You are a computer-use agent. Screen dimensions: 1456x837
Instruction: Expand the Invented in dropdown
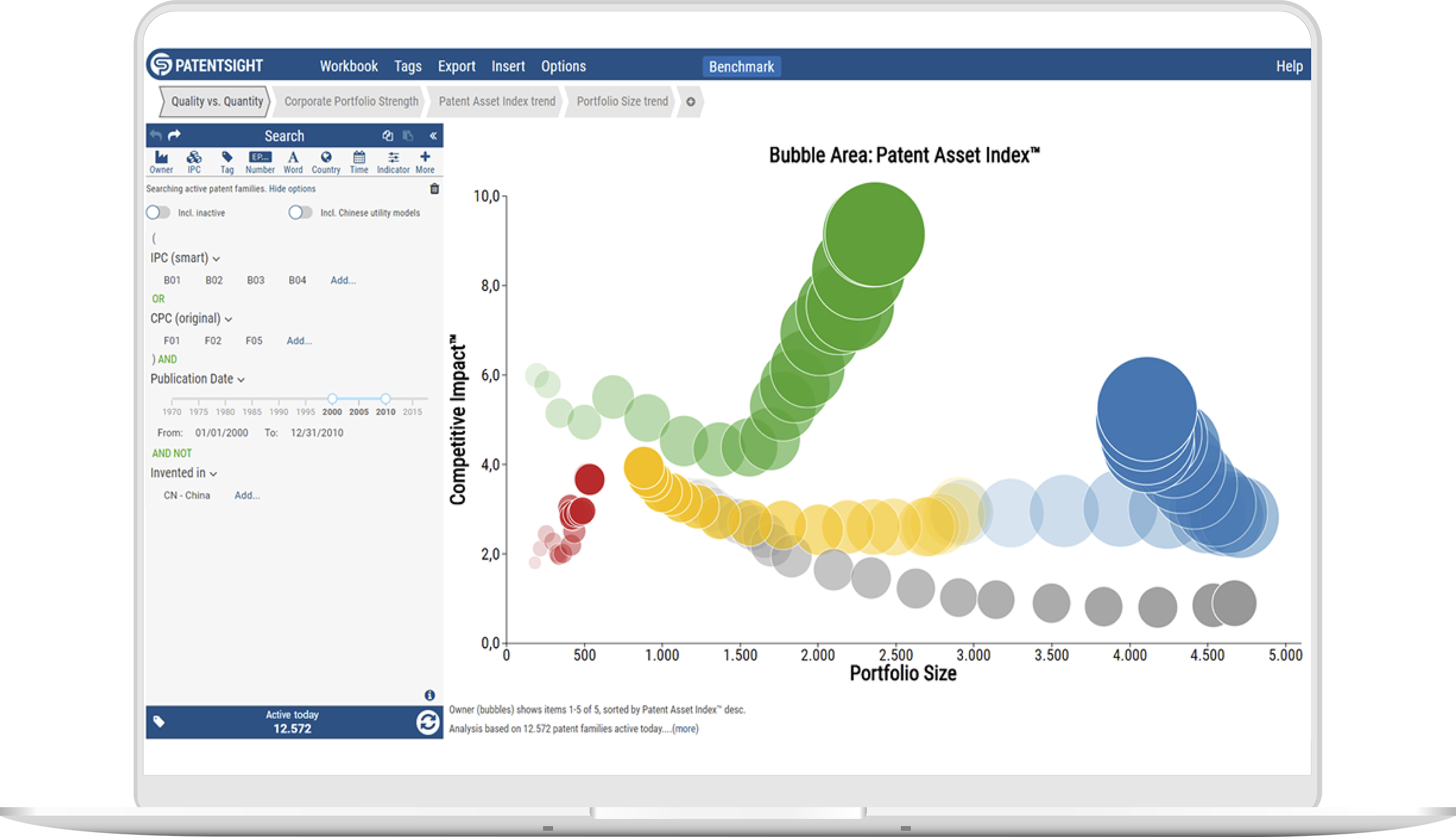pos(213,473)
